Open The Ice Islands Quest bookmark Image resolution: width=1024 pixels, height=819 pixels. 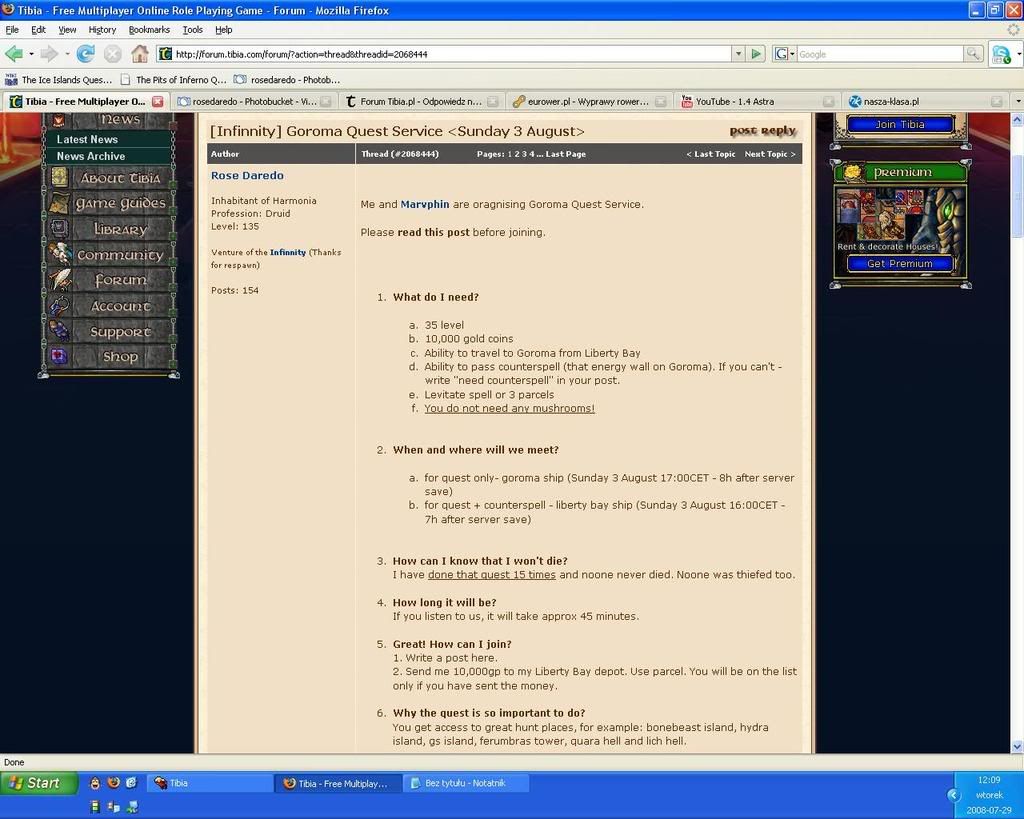(x=59, y=80)
